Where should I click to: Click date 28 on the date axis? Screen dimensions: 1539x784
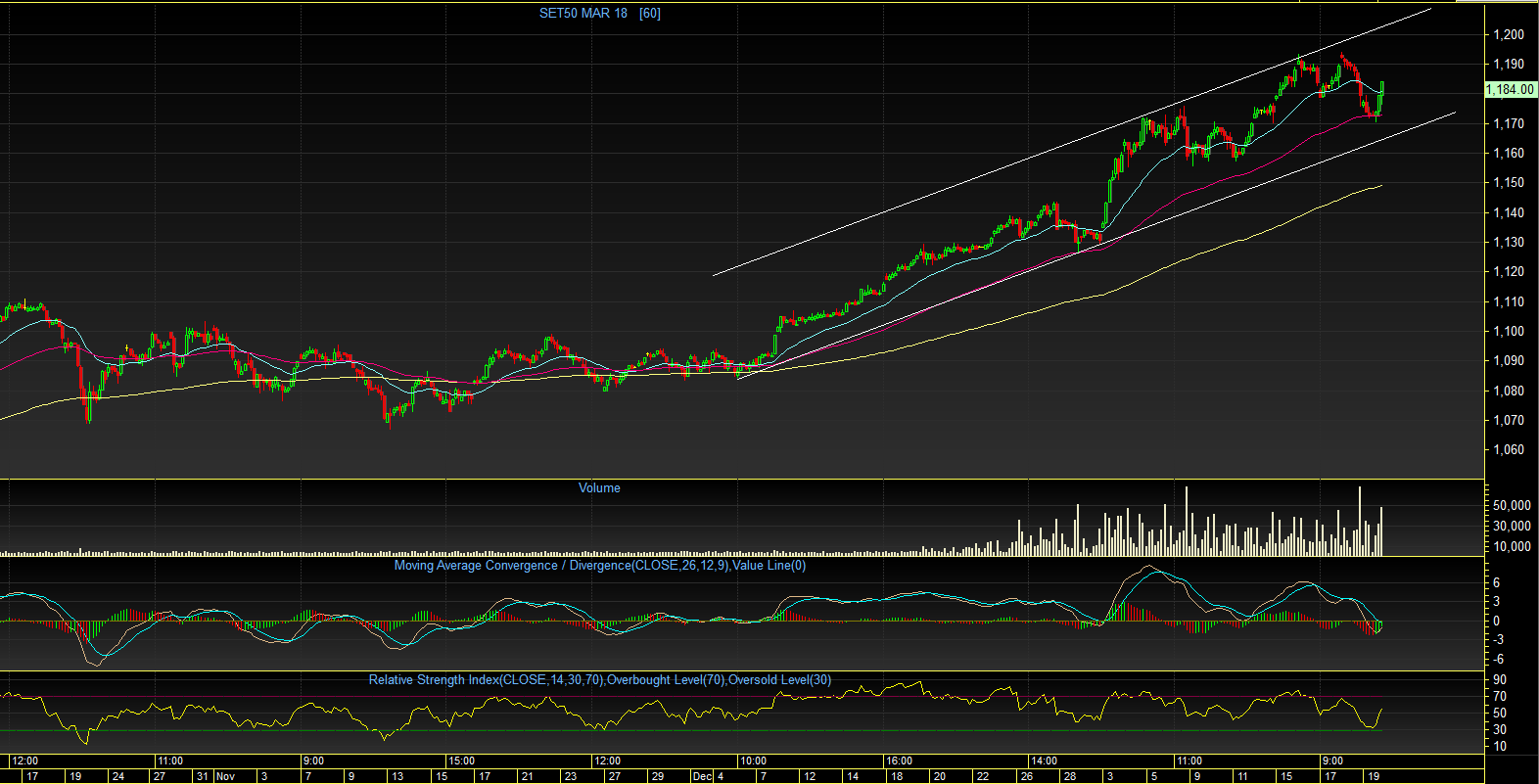click(1070, 776)
